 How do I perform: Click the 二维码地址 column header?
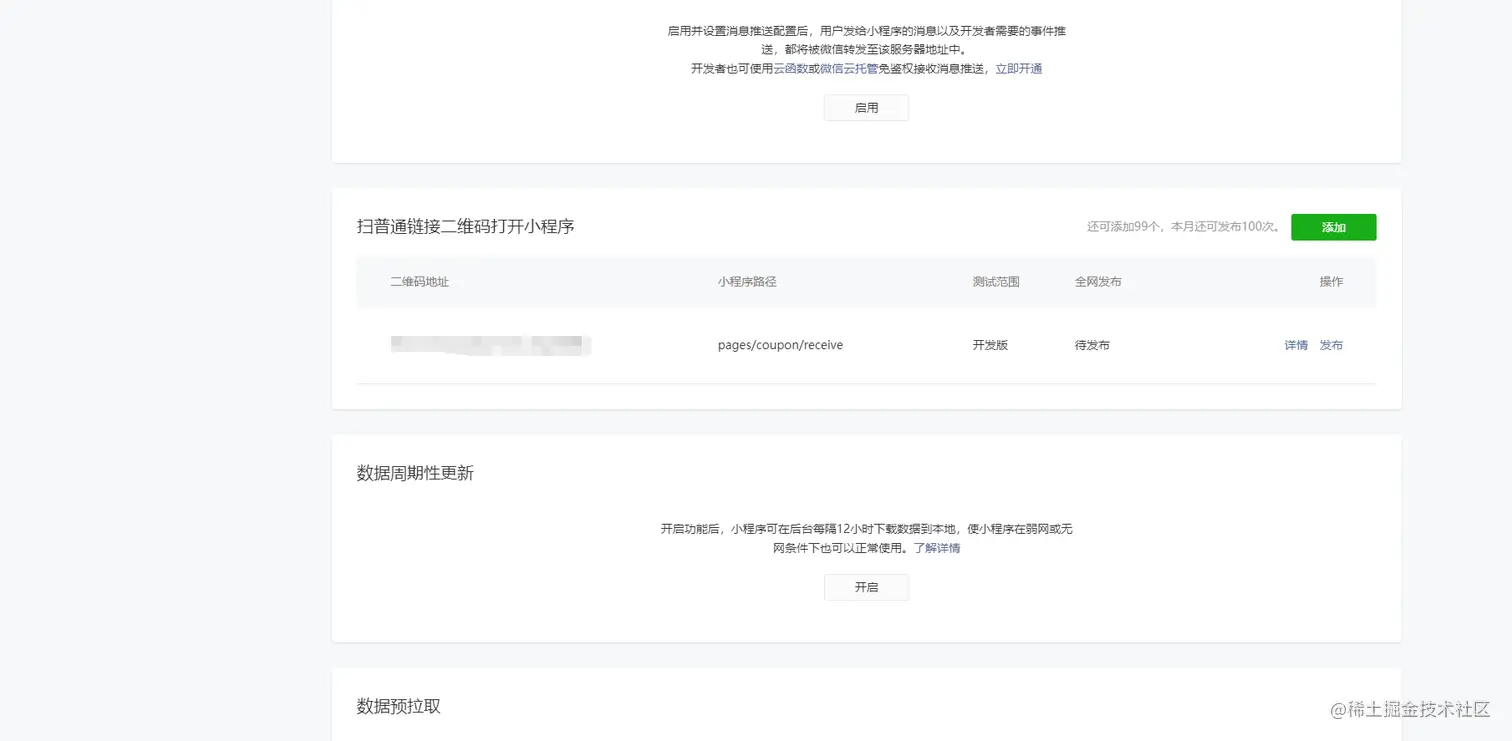point(420,282)
